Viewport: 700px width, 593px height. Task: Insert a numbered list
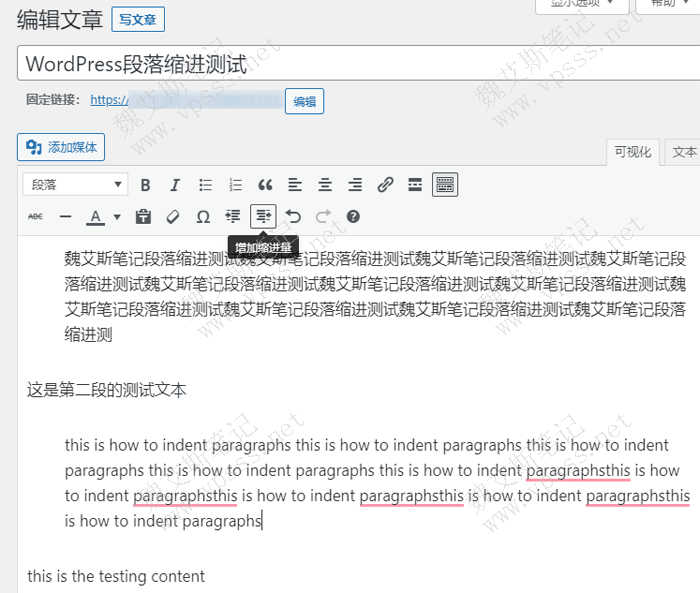coord(235,185)
